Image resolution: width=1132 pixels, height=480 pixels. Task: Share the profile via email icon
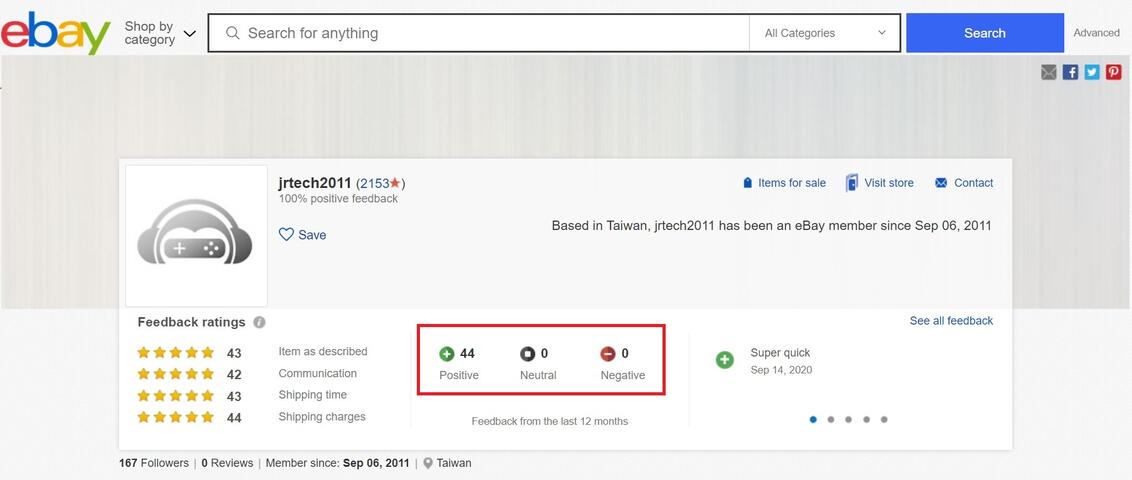[x=1049, y=72]
